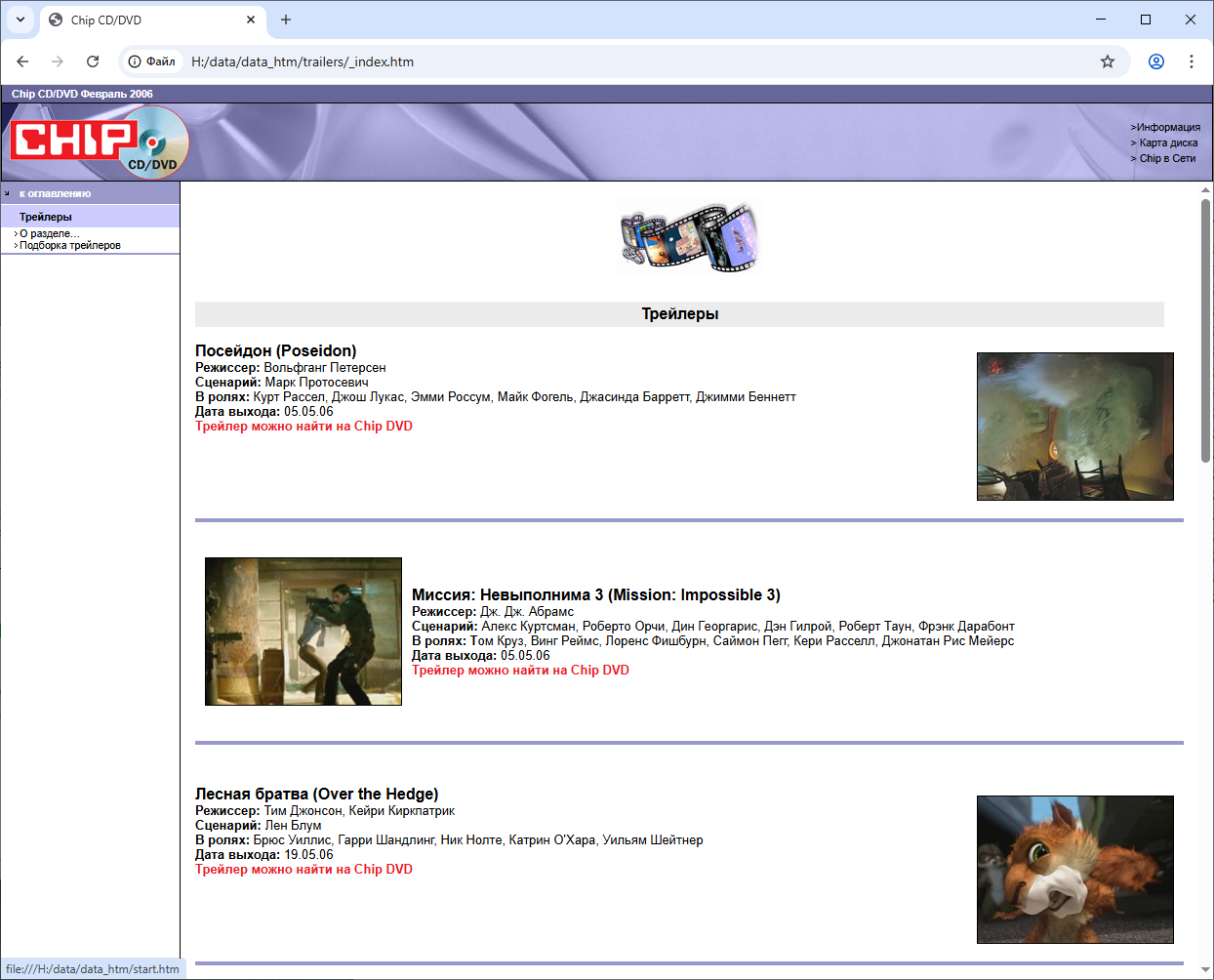Click Poseidon's red 'Трейлер можно найти' text
The width and height of the screenshot is (1214, 980).
point(303,426)
